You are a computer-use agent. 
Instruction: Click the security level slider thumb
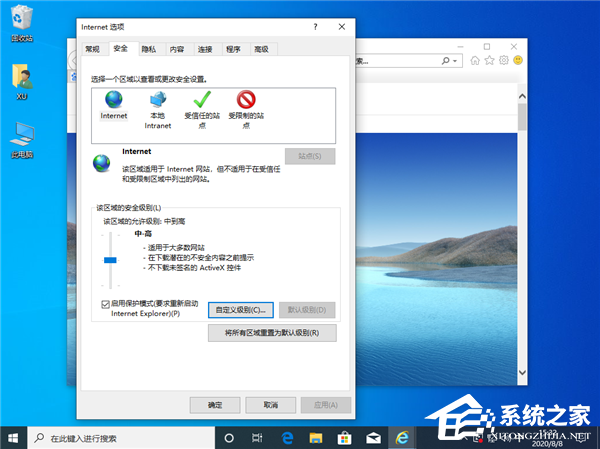pyautogui.click(x=110, y=260)
